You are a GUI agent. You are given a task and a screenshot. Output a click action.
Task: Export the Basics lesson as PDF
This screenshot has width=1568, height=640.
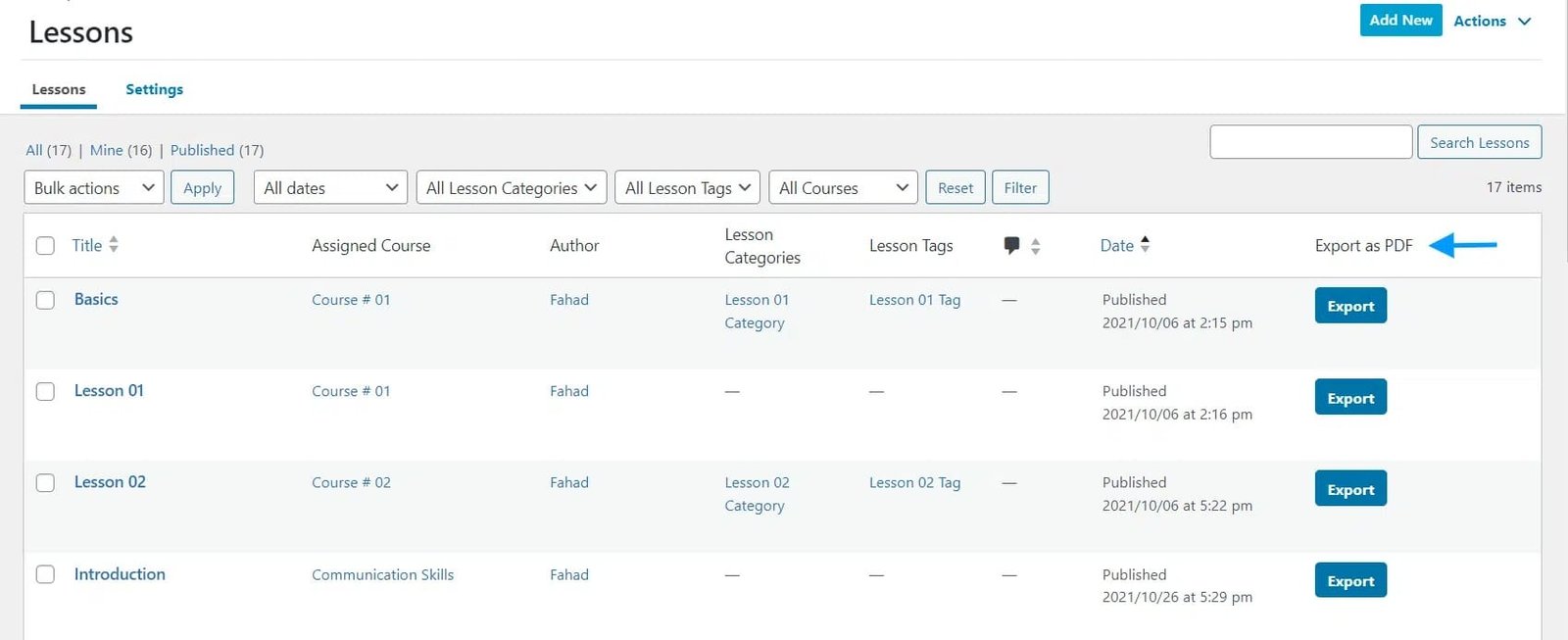pos(1350,306)
